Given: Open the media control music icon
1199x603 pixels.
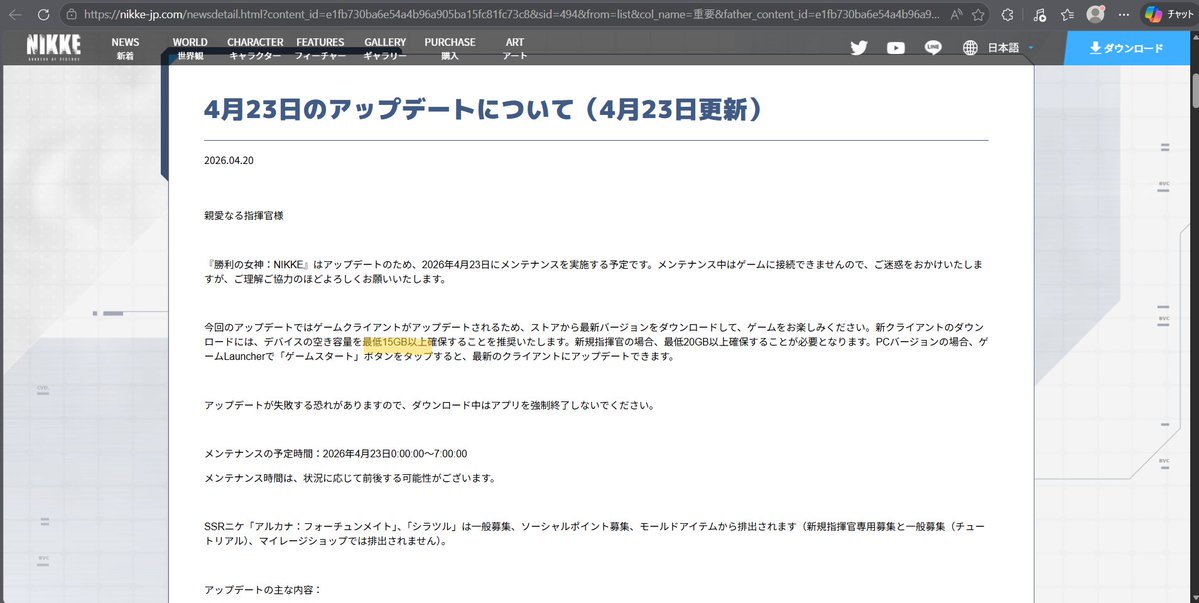Looking at the screenshot, I should (x=1038, y=15).
